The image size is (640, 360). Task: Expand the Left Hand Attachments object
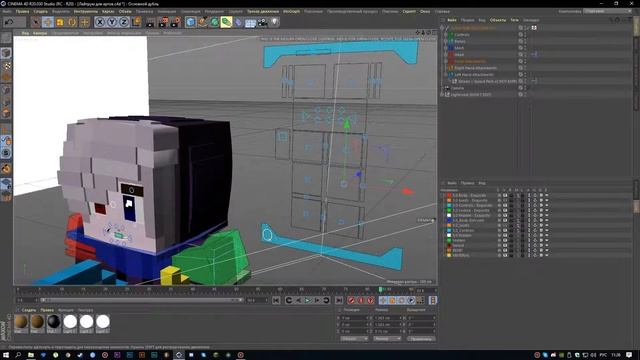click(445, 75)
